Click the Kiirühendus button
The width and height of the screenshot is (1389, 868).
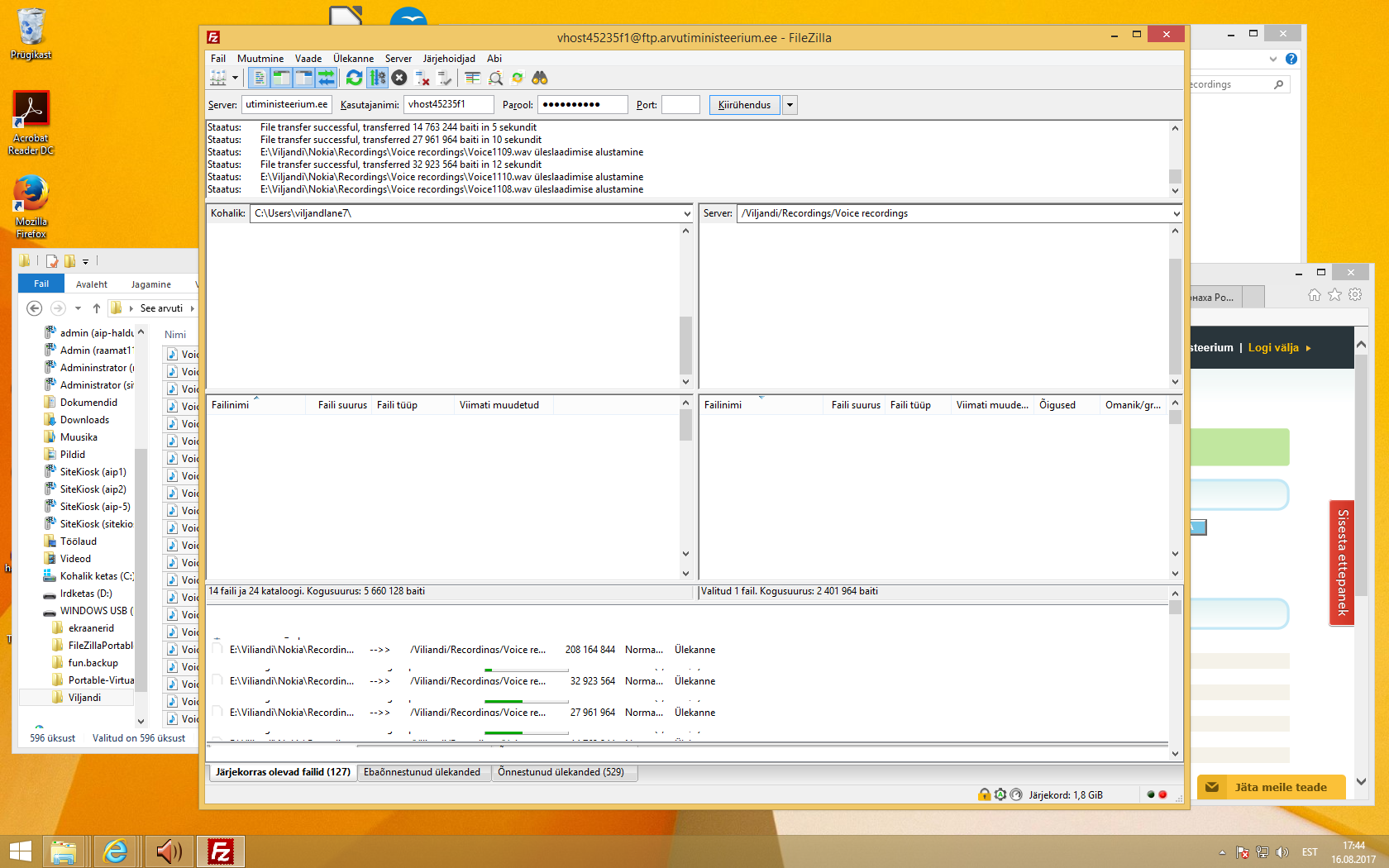click(744, 105)
